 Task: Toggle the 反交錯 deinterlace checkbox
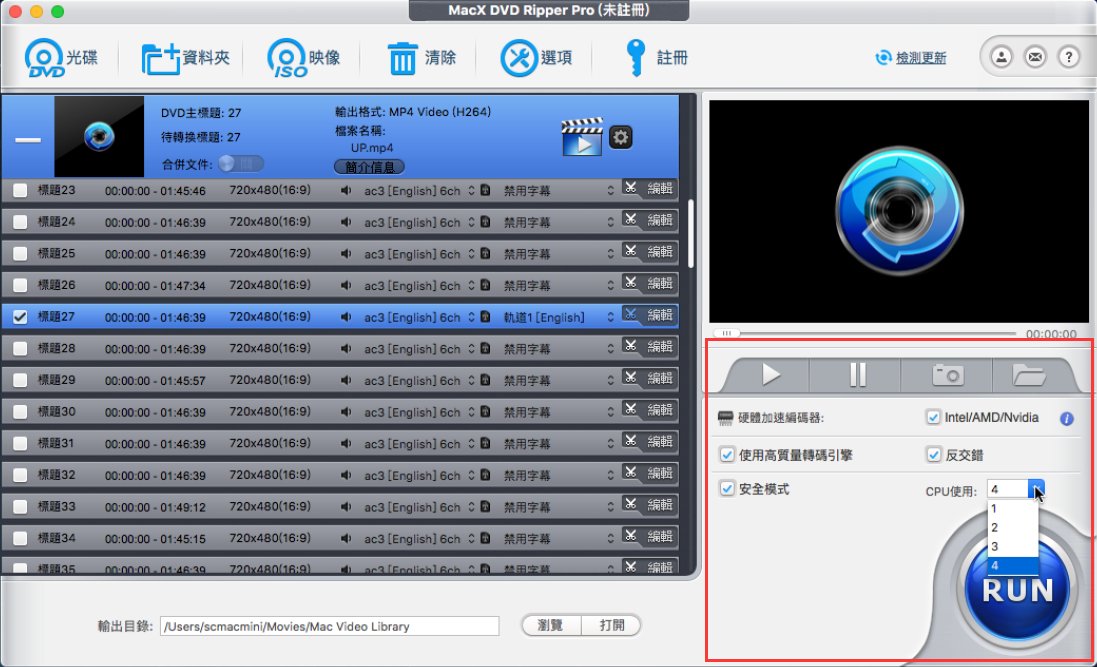coord(933,455)
